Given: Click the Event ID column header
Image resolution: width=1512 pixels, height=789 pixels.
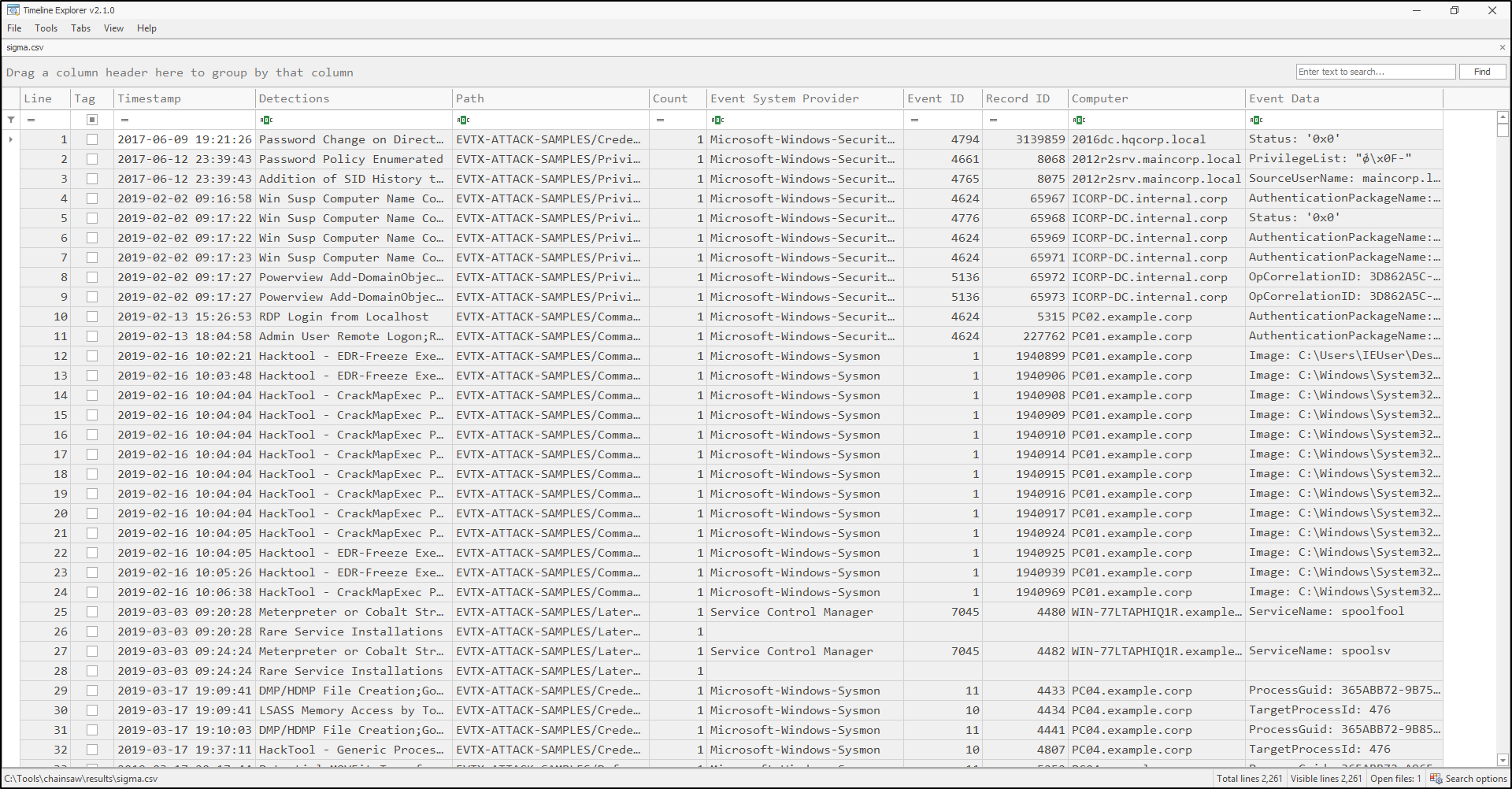Looking at the screenshot, I should point(943,98).
